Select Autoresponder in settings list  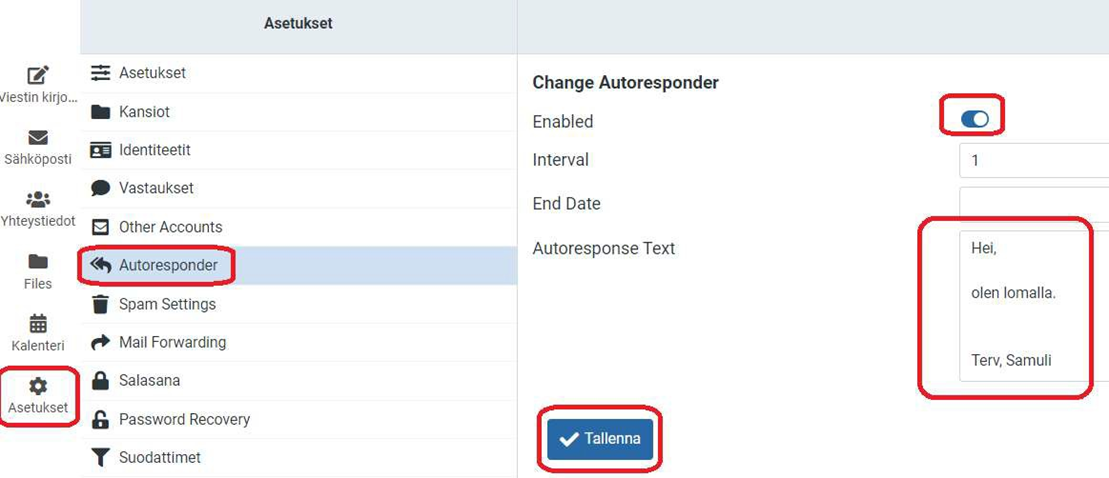[x=167, y=266]
